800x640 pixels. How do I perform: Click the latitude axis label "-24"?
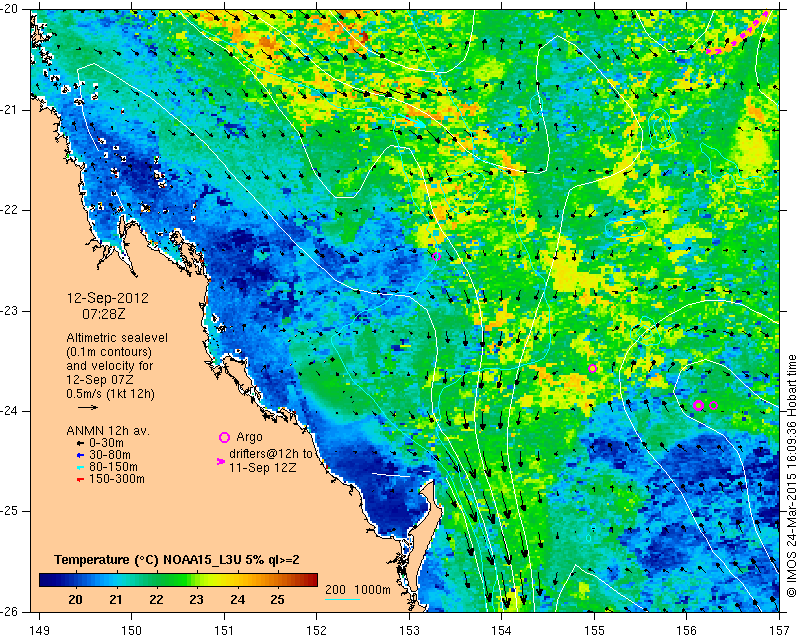click(x=10, y=411)
